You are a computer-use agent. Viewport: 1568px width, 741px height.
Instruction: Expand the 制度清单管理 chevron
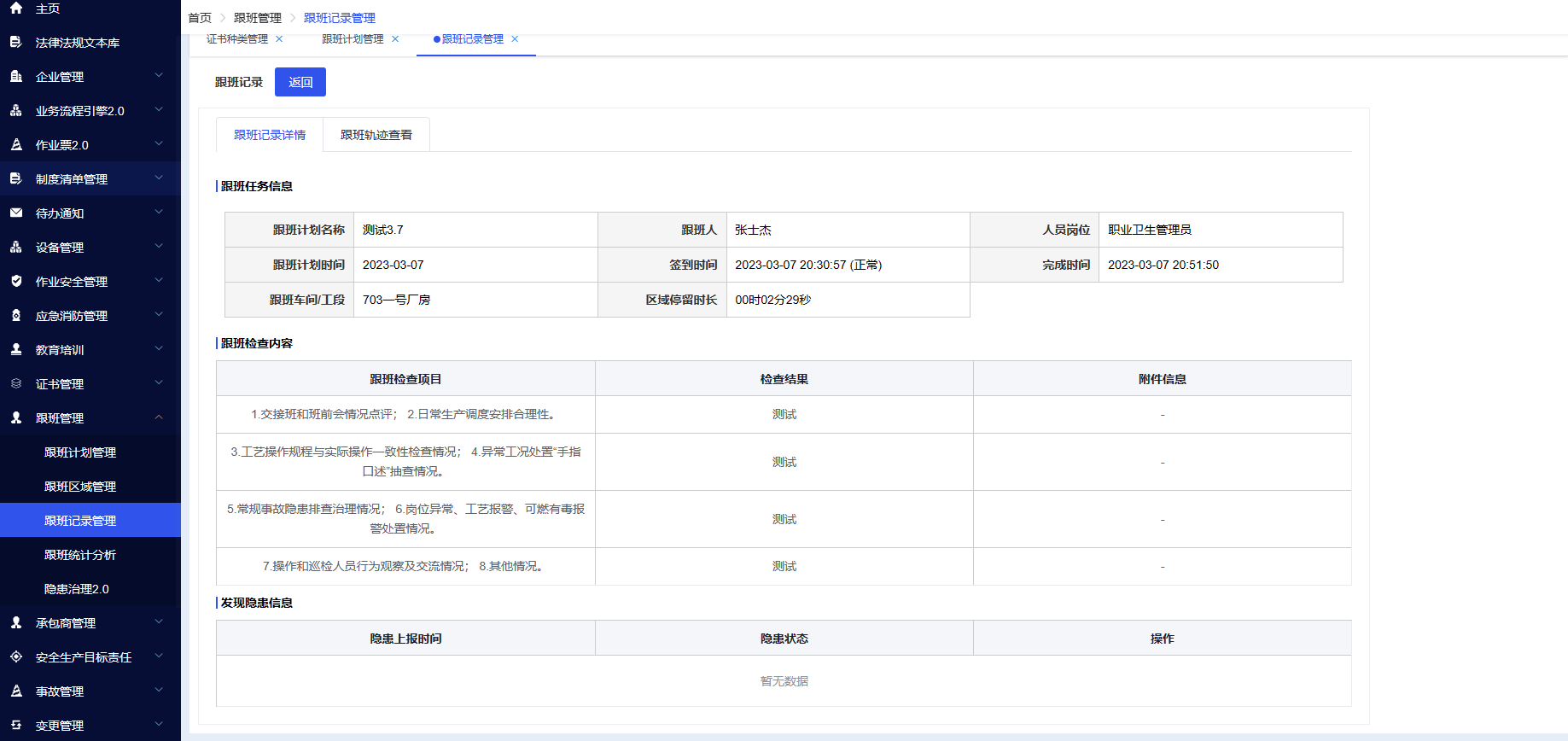coord(159,178)
